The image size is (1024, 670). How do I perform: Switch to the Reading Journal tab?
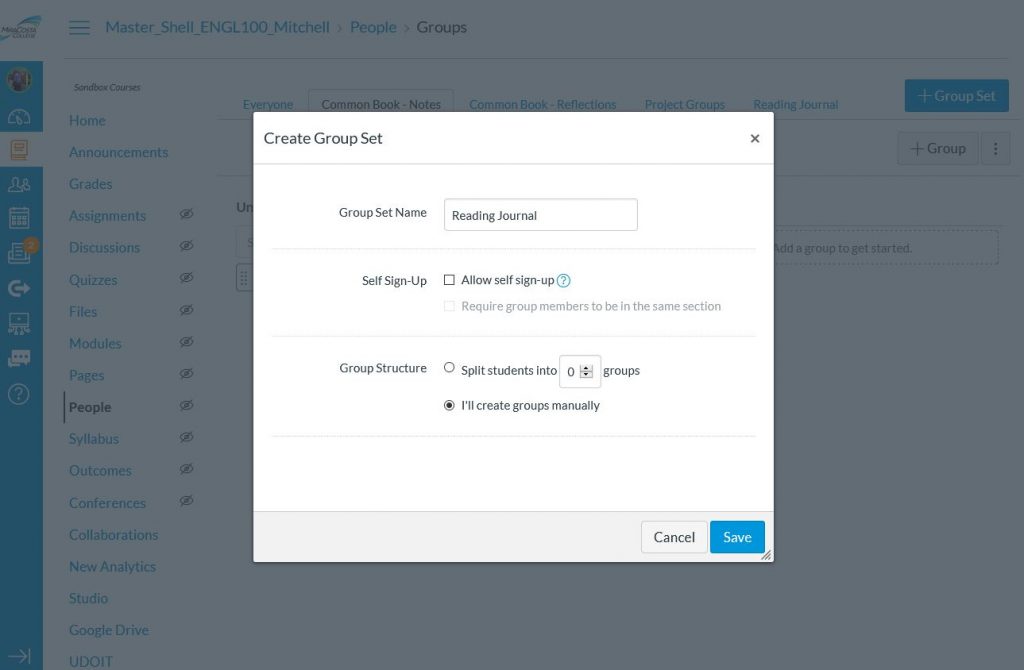click(795, 104)
